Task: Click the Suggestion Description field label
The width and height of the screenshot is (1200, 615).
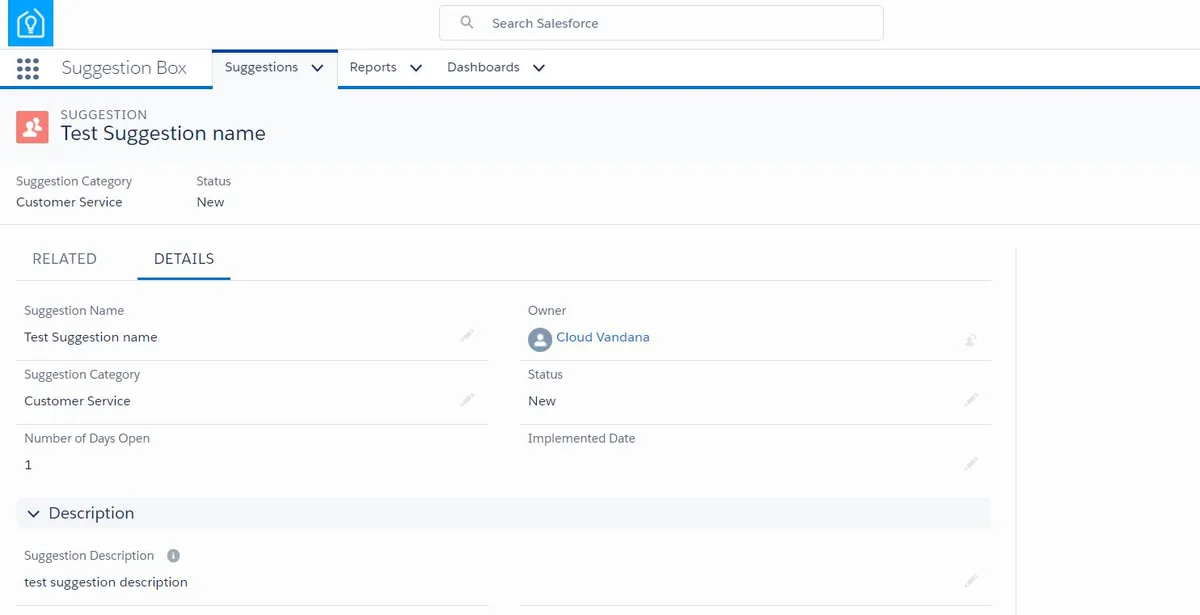Action: [89, 555]
